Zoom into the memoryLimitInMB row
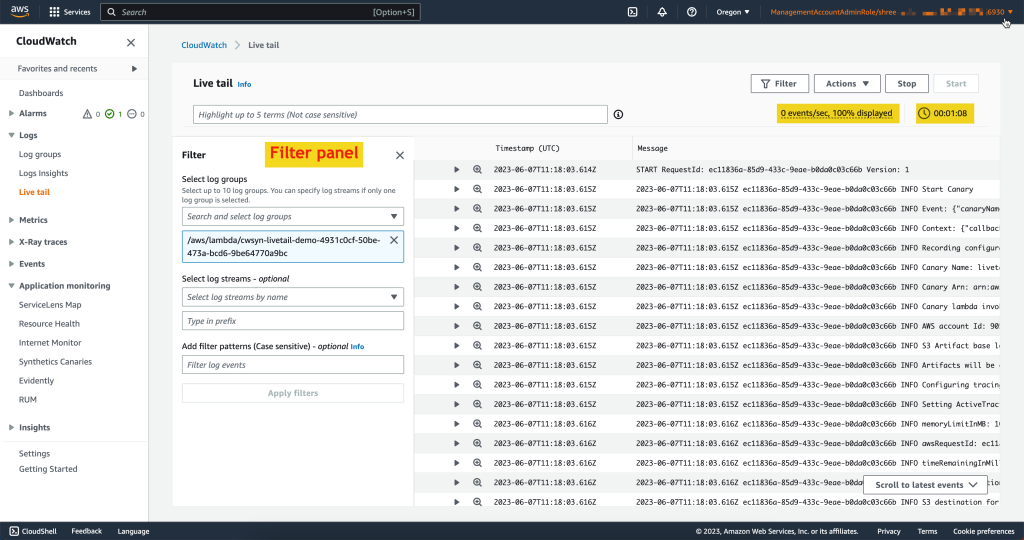This screenshot has height=540, width=1024. 477,424
